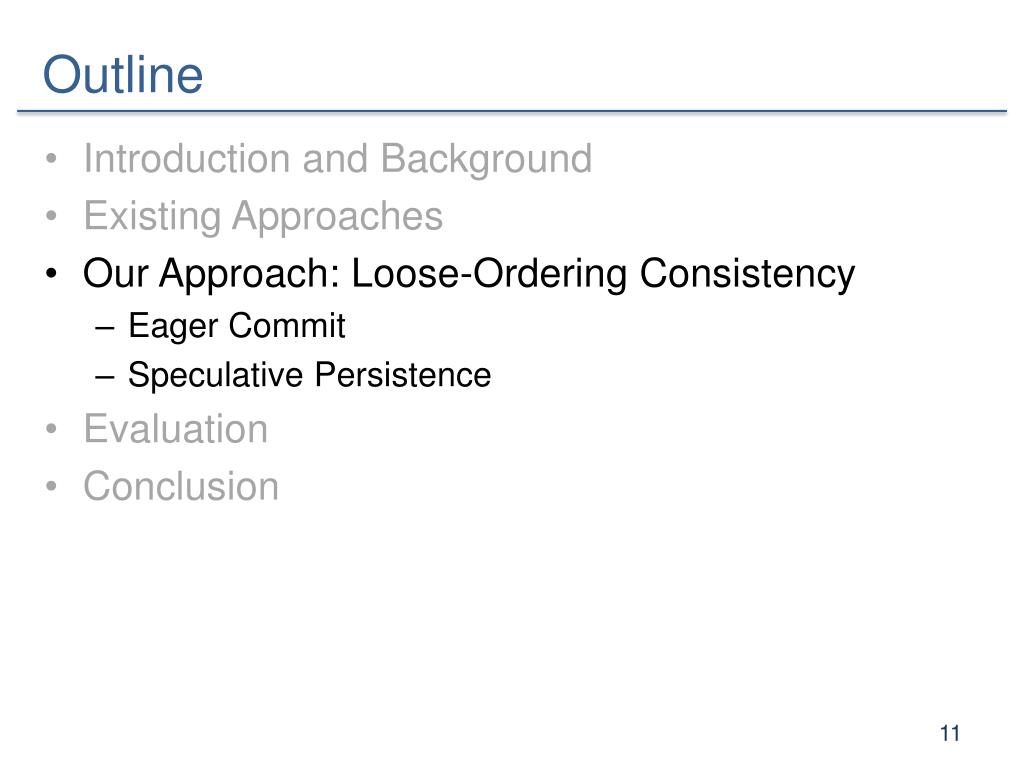Screen dimensions: 1024x768
Task: Click the word Background
Action: click(x=487, y=159)
